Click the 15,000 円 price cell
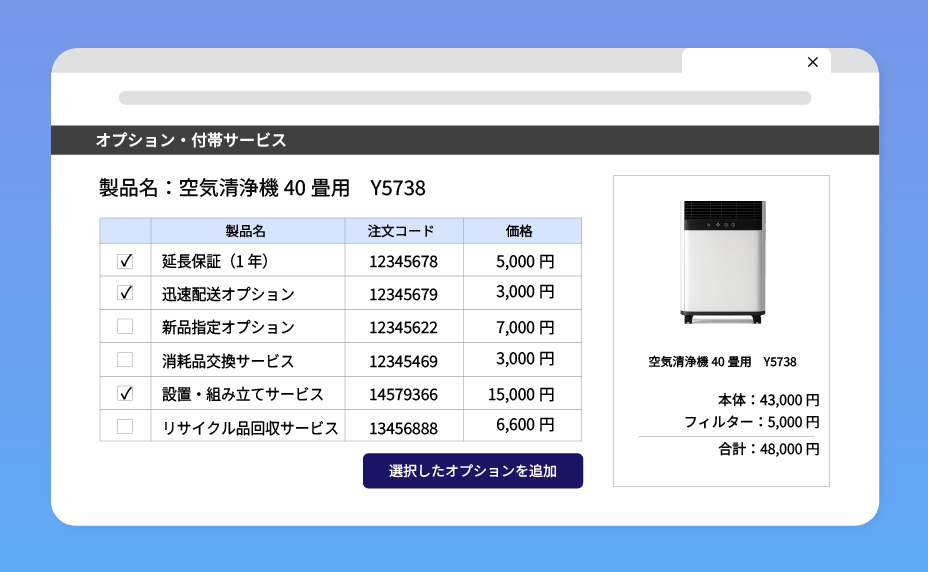This screenshot has height=572, width=928. 521,394
